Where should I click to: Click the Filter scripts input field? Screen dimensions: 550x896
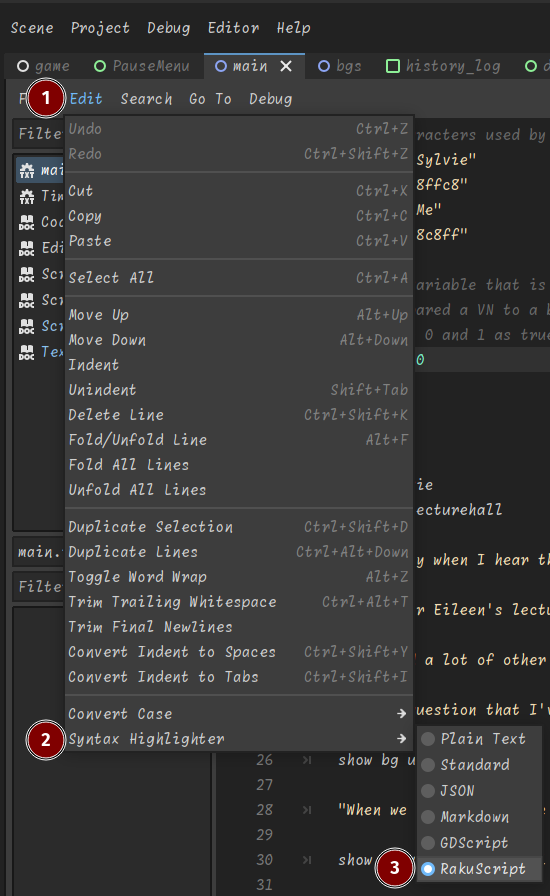(x=39, y=134)
